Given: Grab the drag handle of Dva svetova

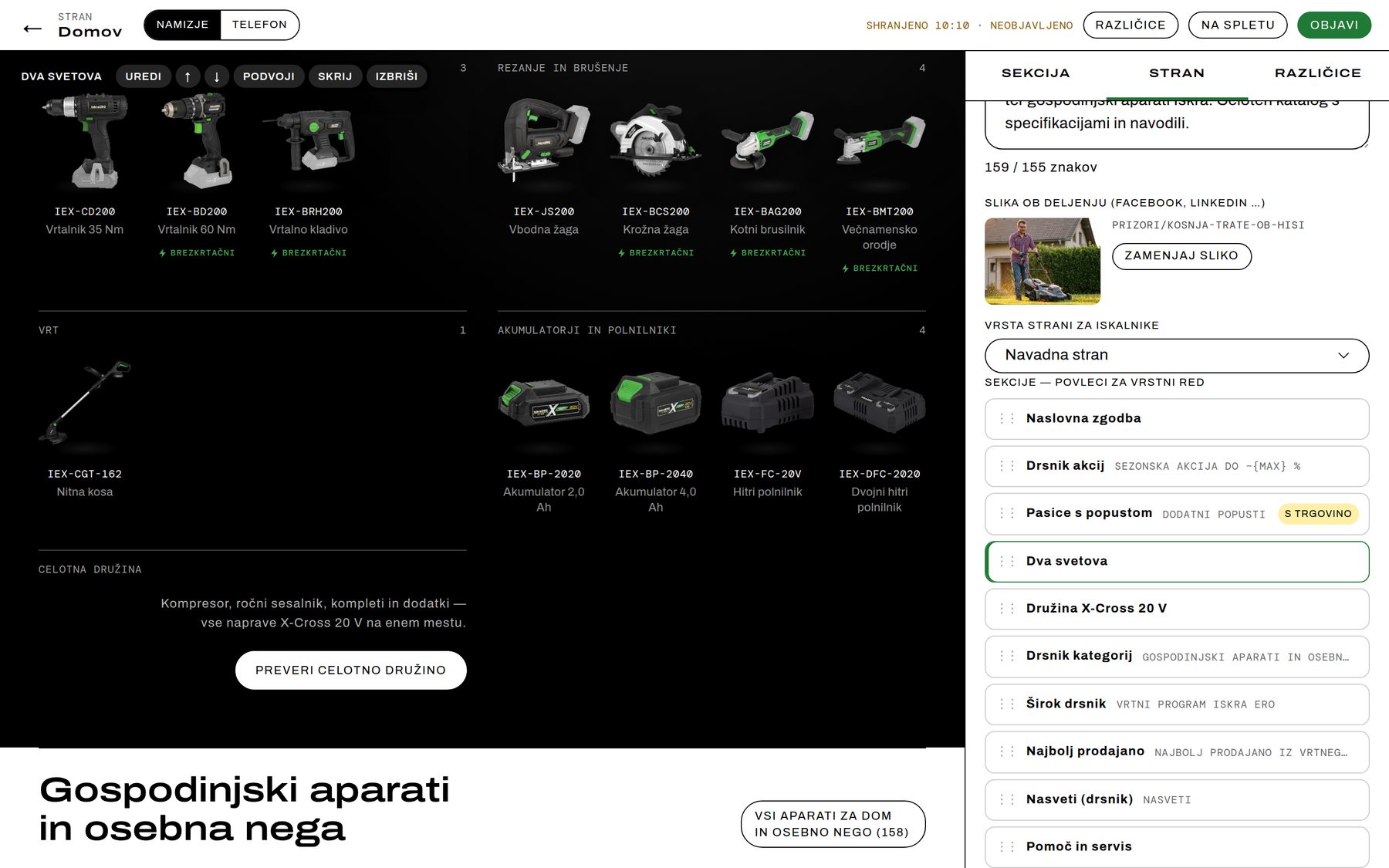Looking at the screenshot, I should 1007,561.
